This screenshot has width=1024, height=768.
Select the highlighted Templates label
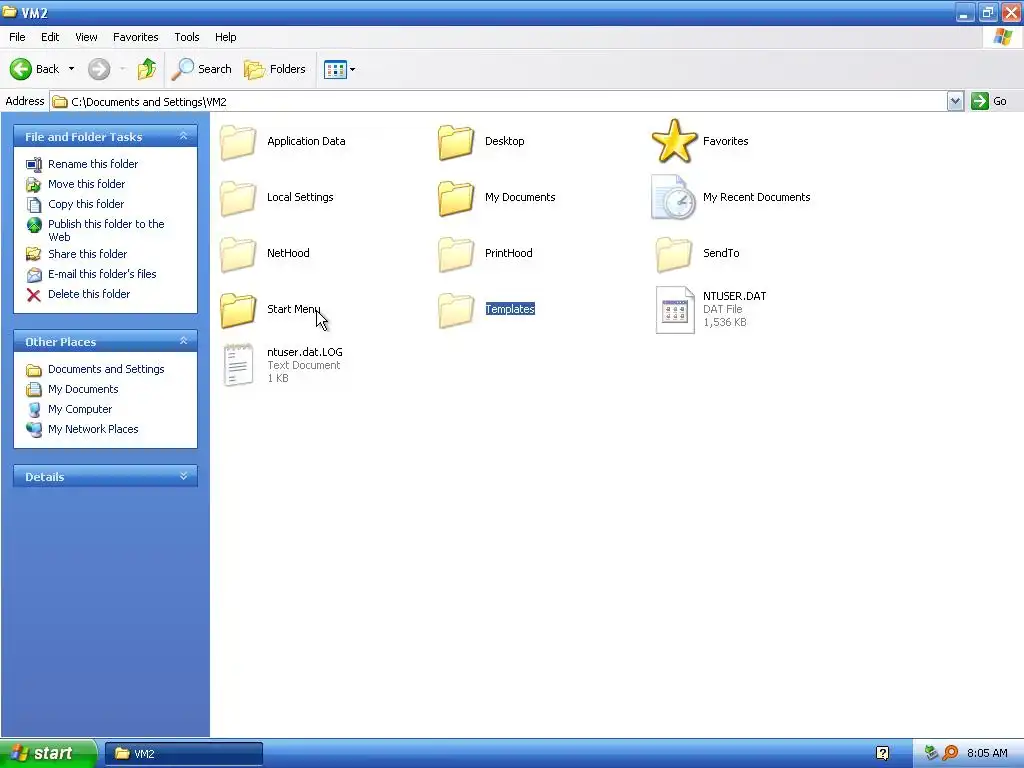pyautogui.click(x=510, y=309)
